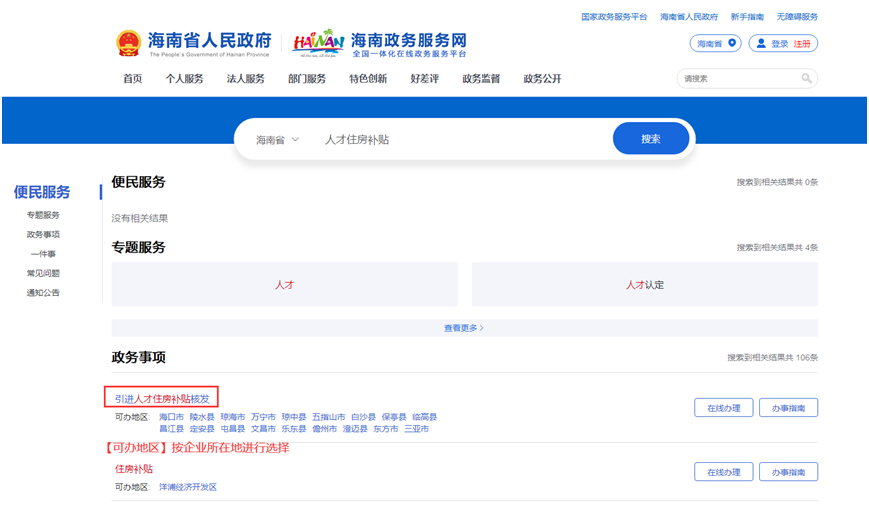Choose 临高县 as available region
Screen dimensions: 869x516
point(425,417)
